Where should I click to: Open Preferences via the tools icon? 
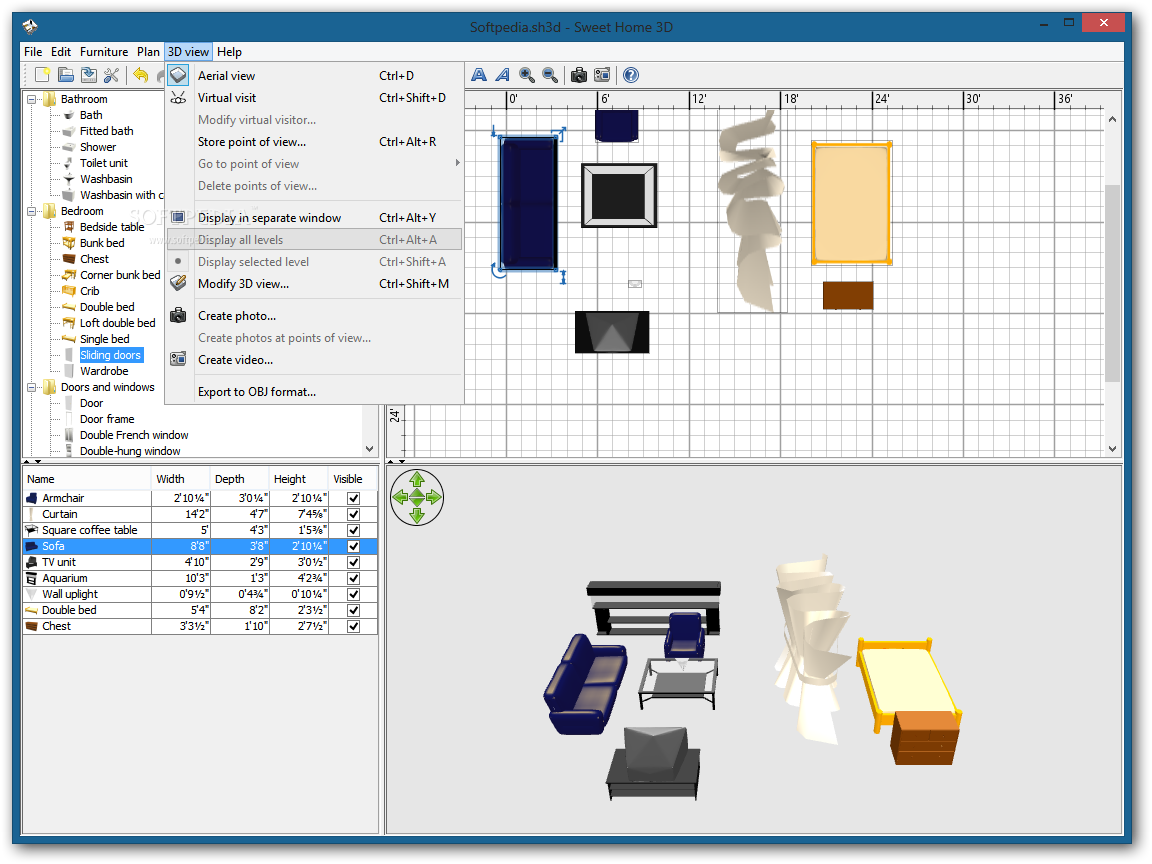click(x=112, y=75)
